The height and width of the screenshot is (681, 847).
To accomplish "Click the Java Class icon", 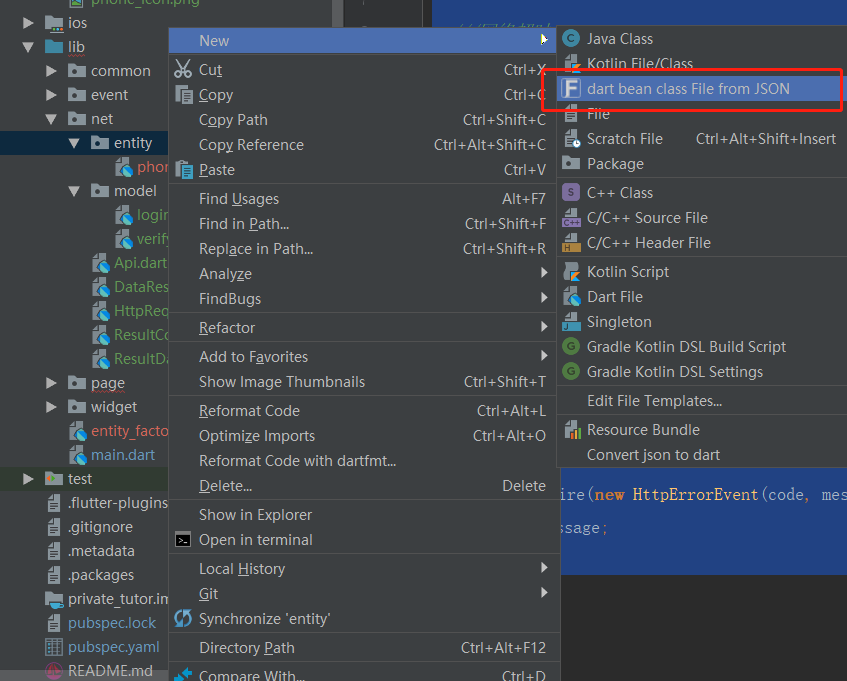I will point(571,38).
